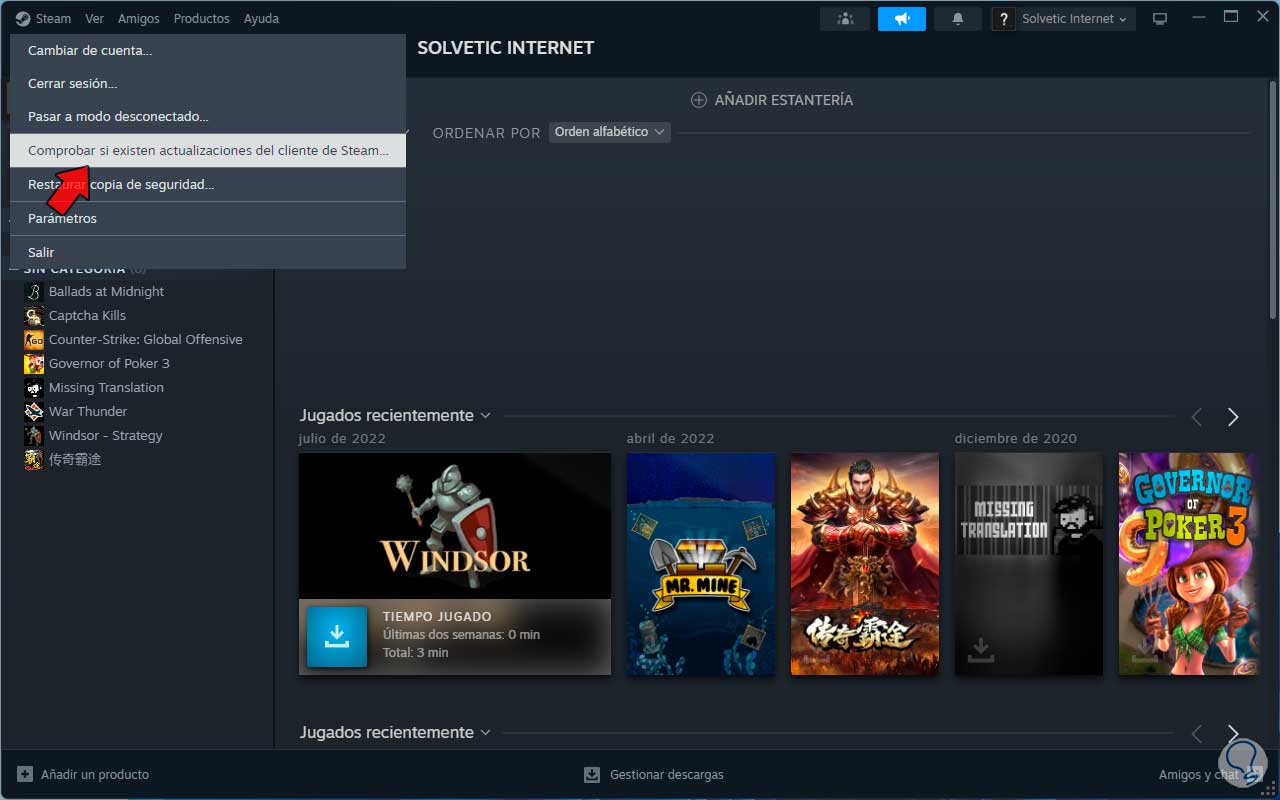Click the Captcha Kills game icon
The height and width of the screenshot is (800, 1280).
(34, 316)
